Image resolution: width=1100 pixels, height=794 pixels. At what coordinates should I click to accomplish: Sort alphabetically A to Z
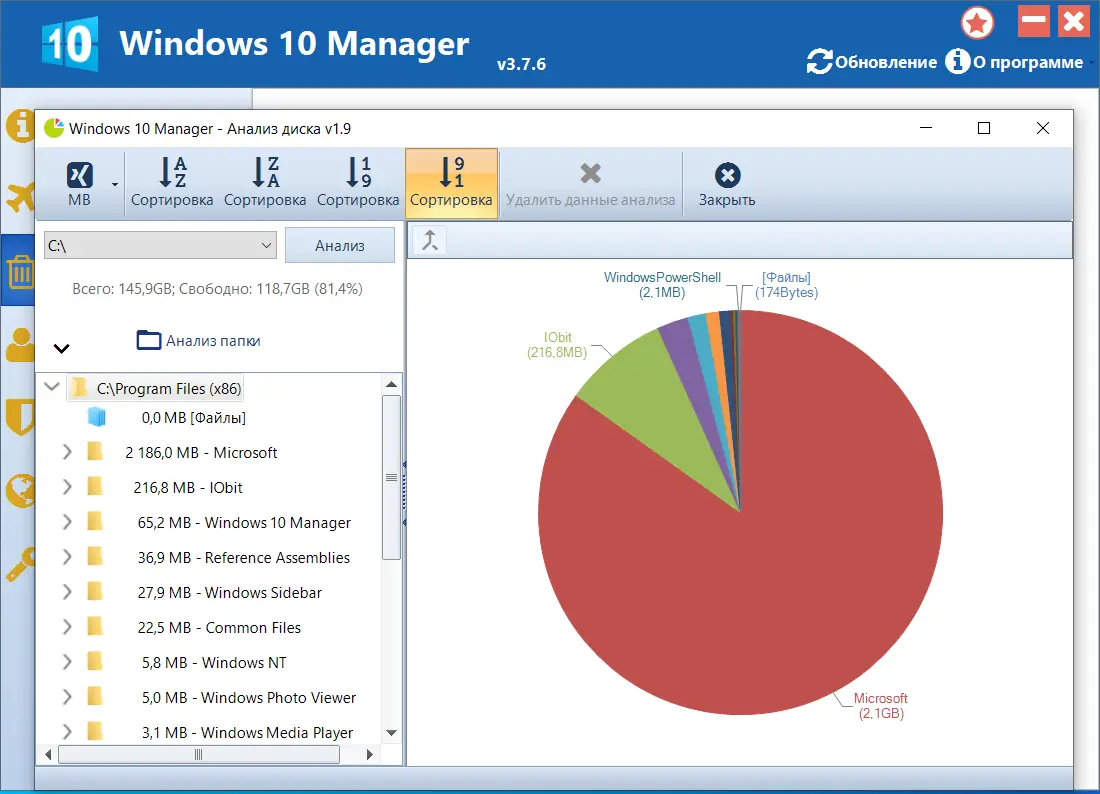[172, 184]
